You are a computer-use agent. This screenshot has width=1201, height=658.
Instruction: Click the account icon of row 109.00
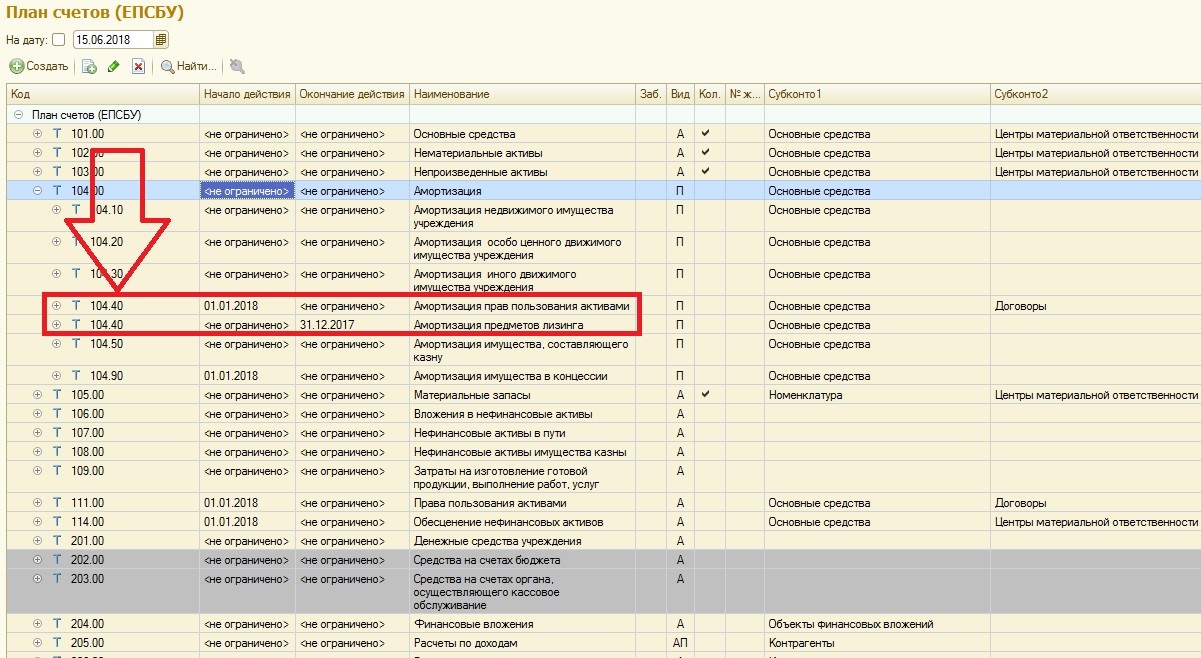pyautogui.click(x=57, y=471)
